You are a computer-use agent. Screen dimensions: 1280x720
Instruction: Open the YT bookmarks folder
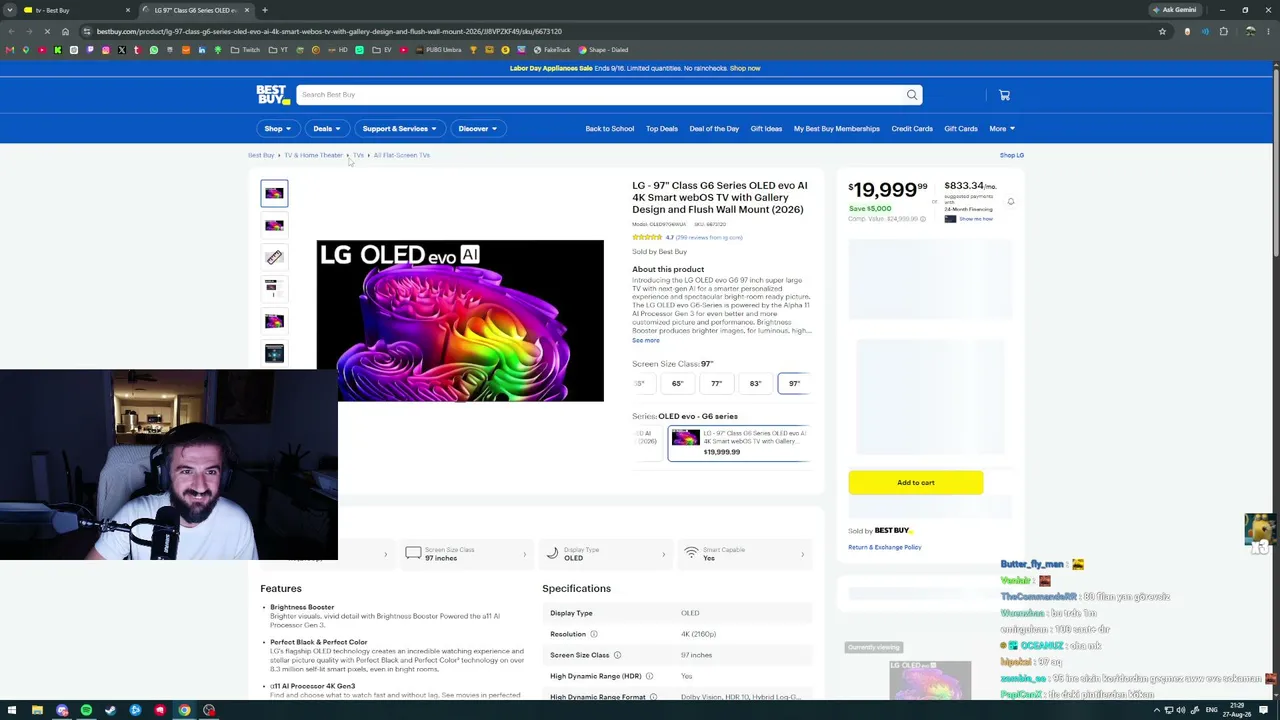click(x=278, y=50)
